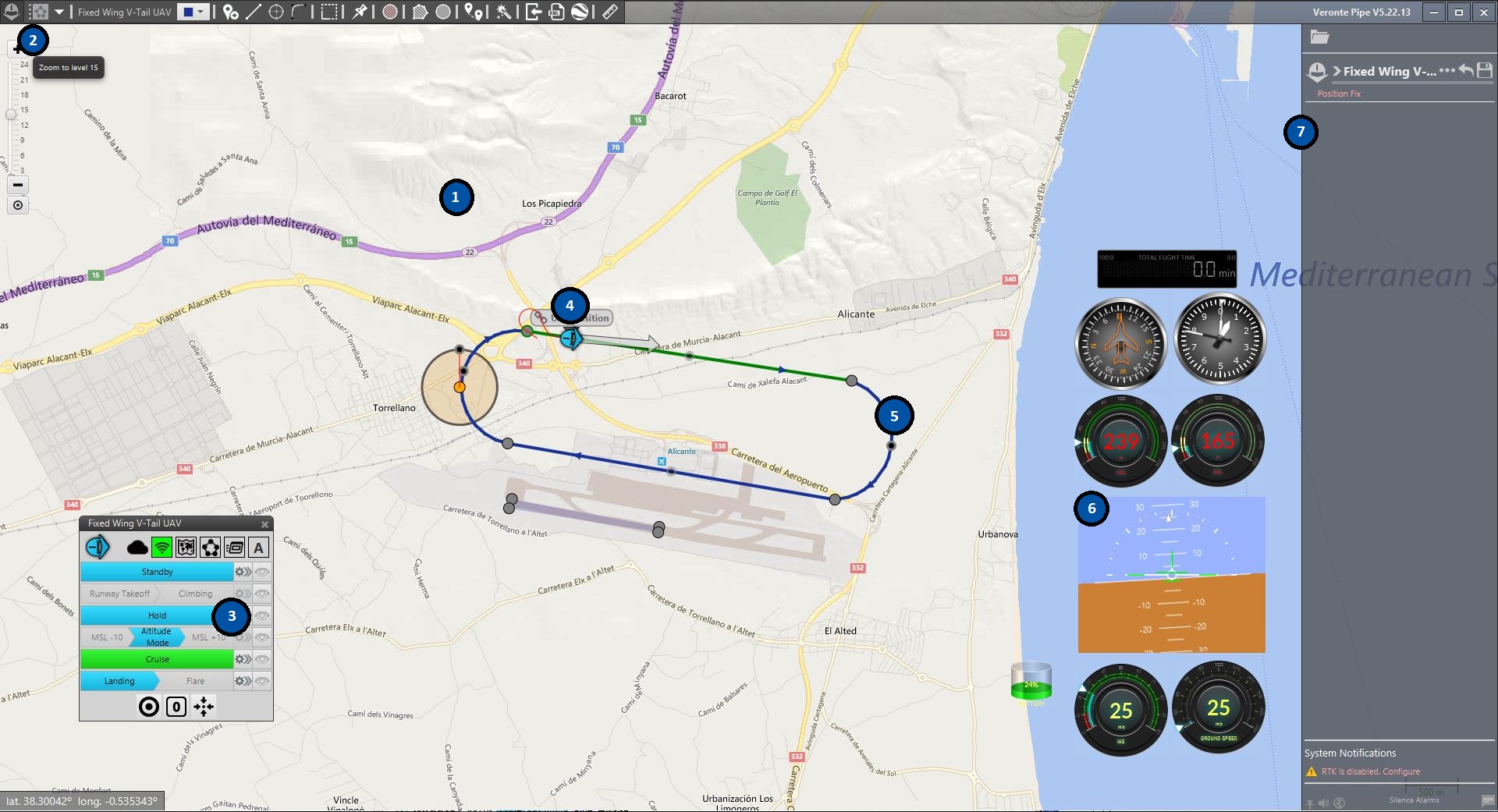Screen dimensions: 1498x812
Task: Toggle eye visibility for Cruise row
Action: (x=262, y=659)
